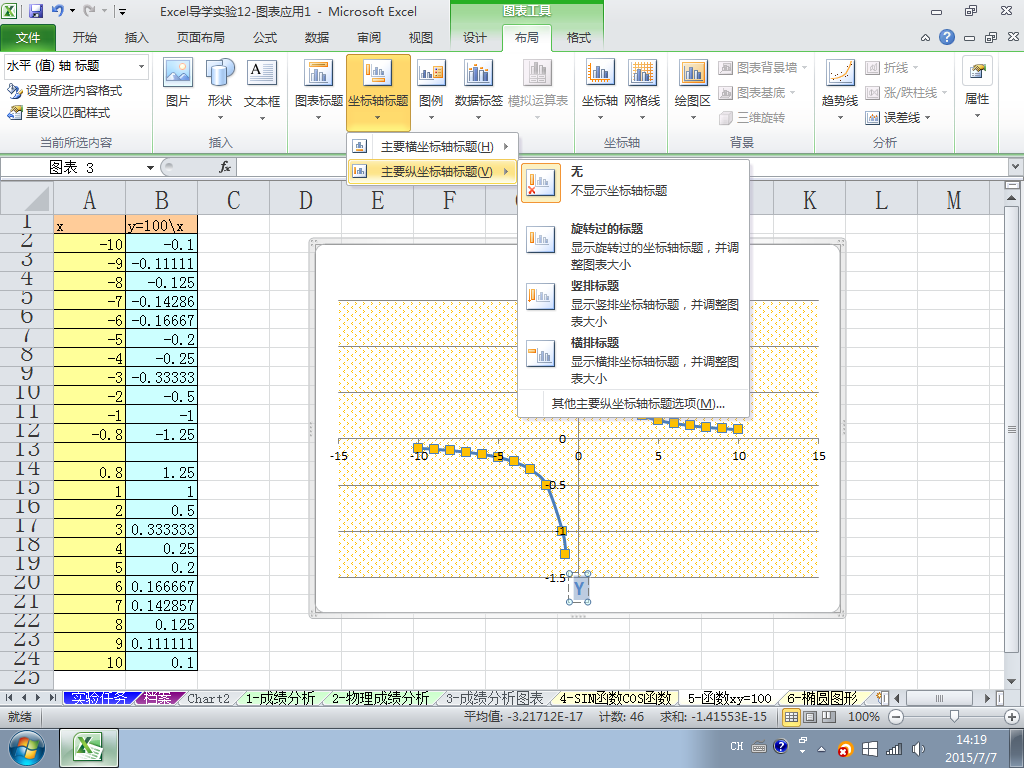Image resolution: width=1024 pixels, height=768 pixels.
Task: Open the Legend (图例) options
Action: pyautogui.click(x=431, y=89)
